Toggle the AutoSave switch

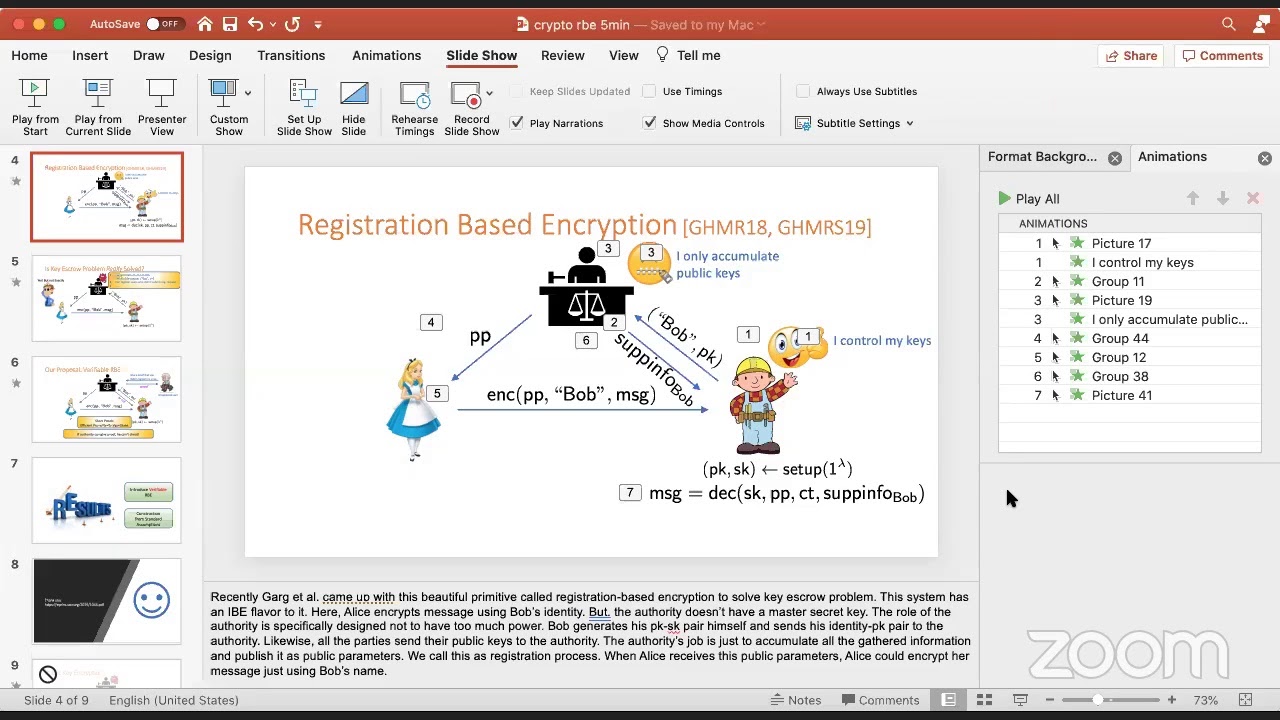point(163,24)
